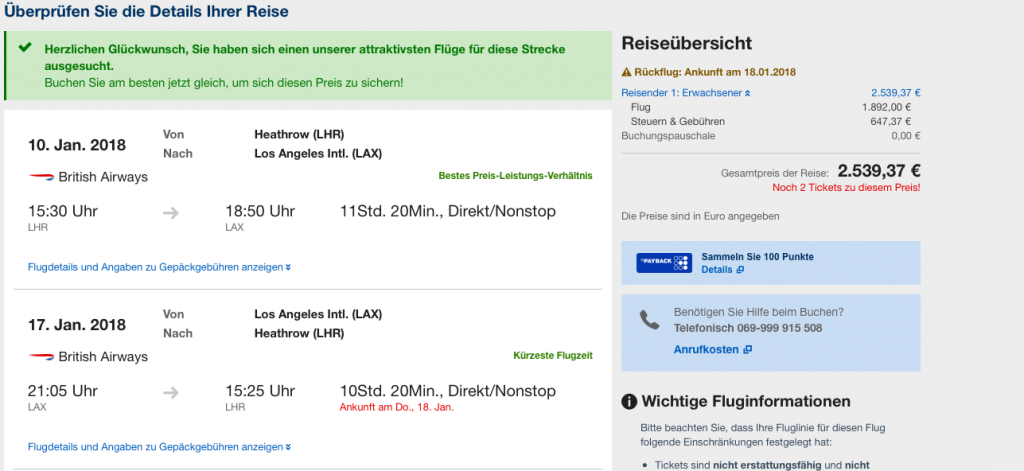The width and height of the screenshot is (1024, 471).
Task: Open the Payback Details link
Action: point(722,270)
